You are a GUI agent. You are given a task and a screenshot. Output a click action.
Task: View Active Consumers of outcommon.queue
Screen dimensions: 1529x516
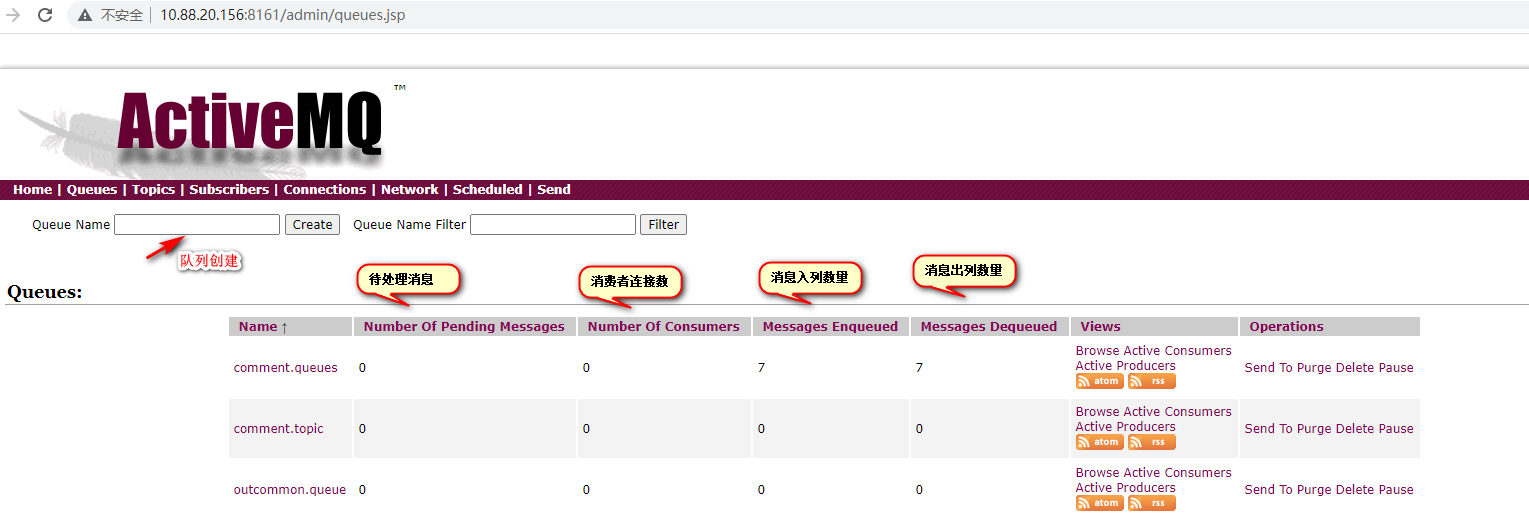click(x=1178, y=473)
